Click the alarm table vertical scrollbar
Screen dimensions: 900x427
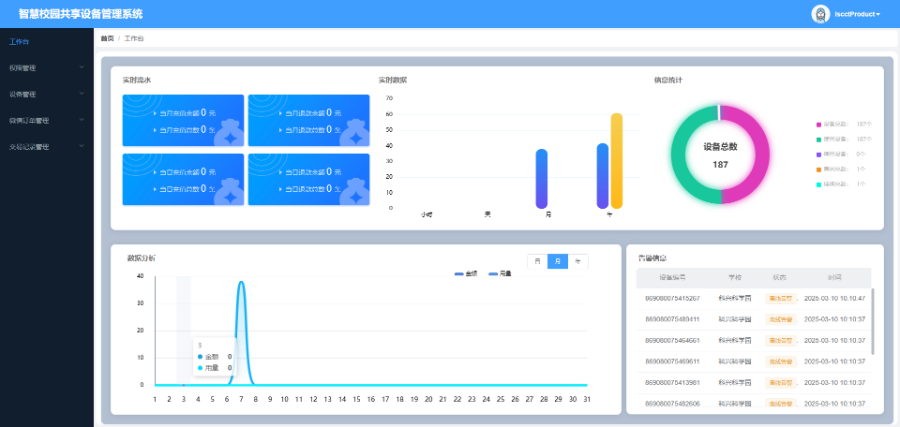point(873,320)
